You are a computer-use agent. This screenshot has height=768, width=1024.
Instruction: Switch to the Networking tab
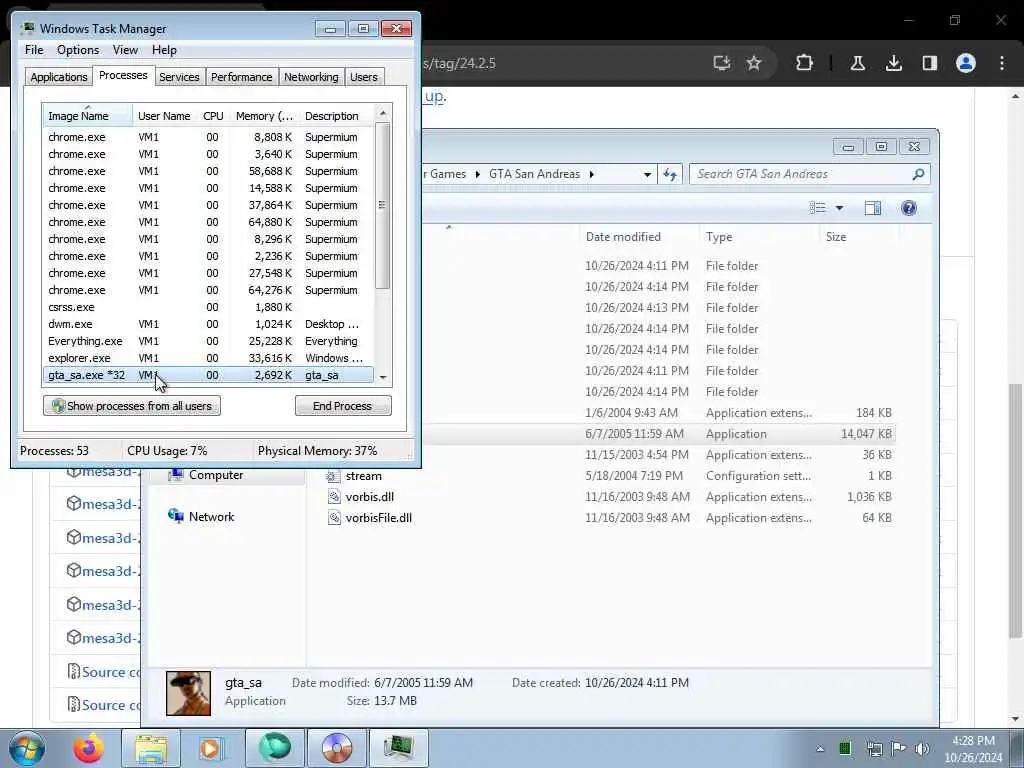pos(311,77)
